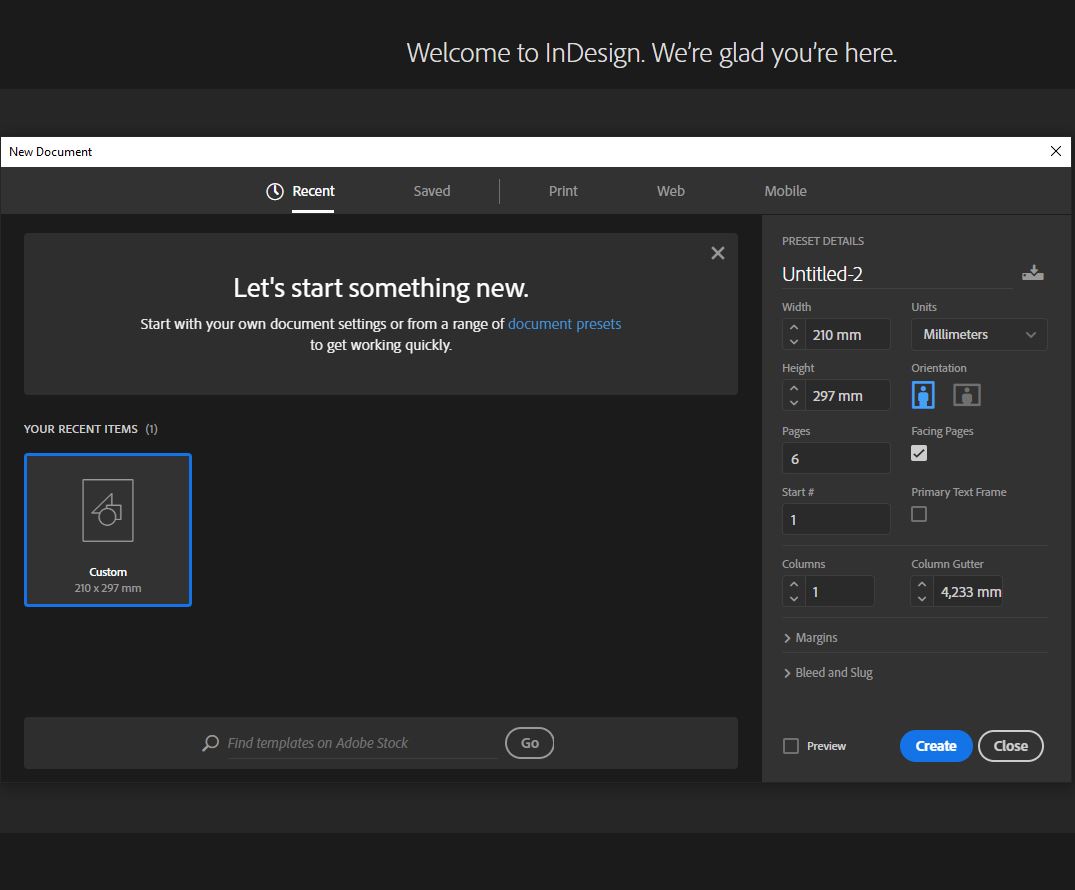Click the 'PRESET DETAILS' heading
This screenshot has height=890, width=1075.
point(823,241)
